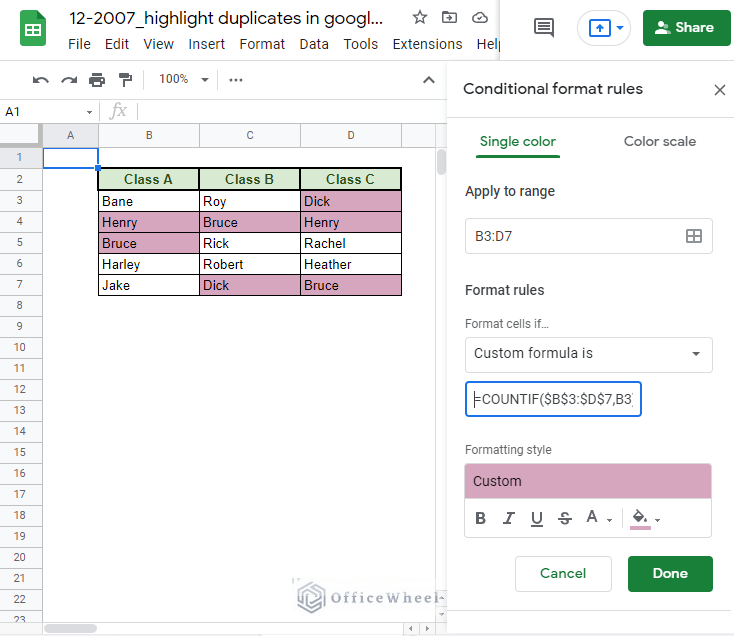
Task: Click the undo arrow in toolbar
Action: (x=40, y=80)
